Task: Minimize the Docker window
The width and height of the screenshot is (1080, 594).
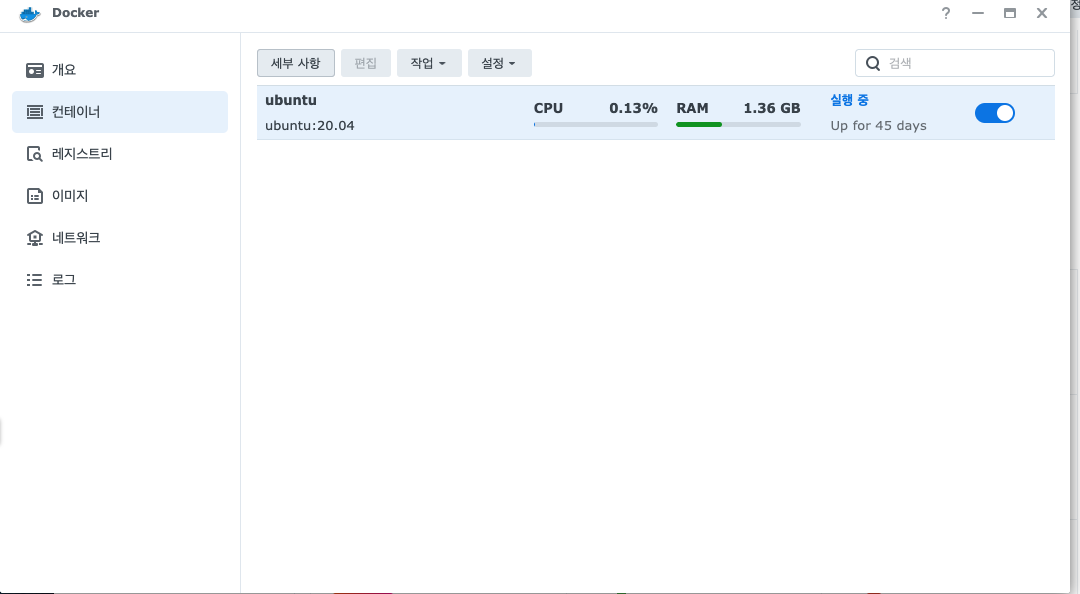Action: click(977, 13)
